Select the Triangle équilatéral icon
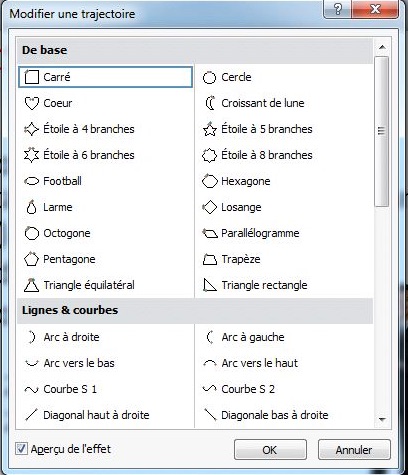408x475 pixels. pos(32,285)
